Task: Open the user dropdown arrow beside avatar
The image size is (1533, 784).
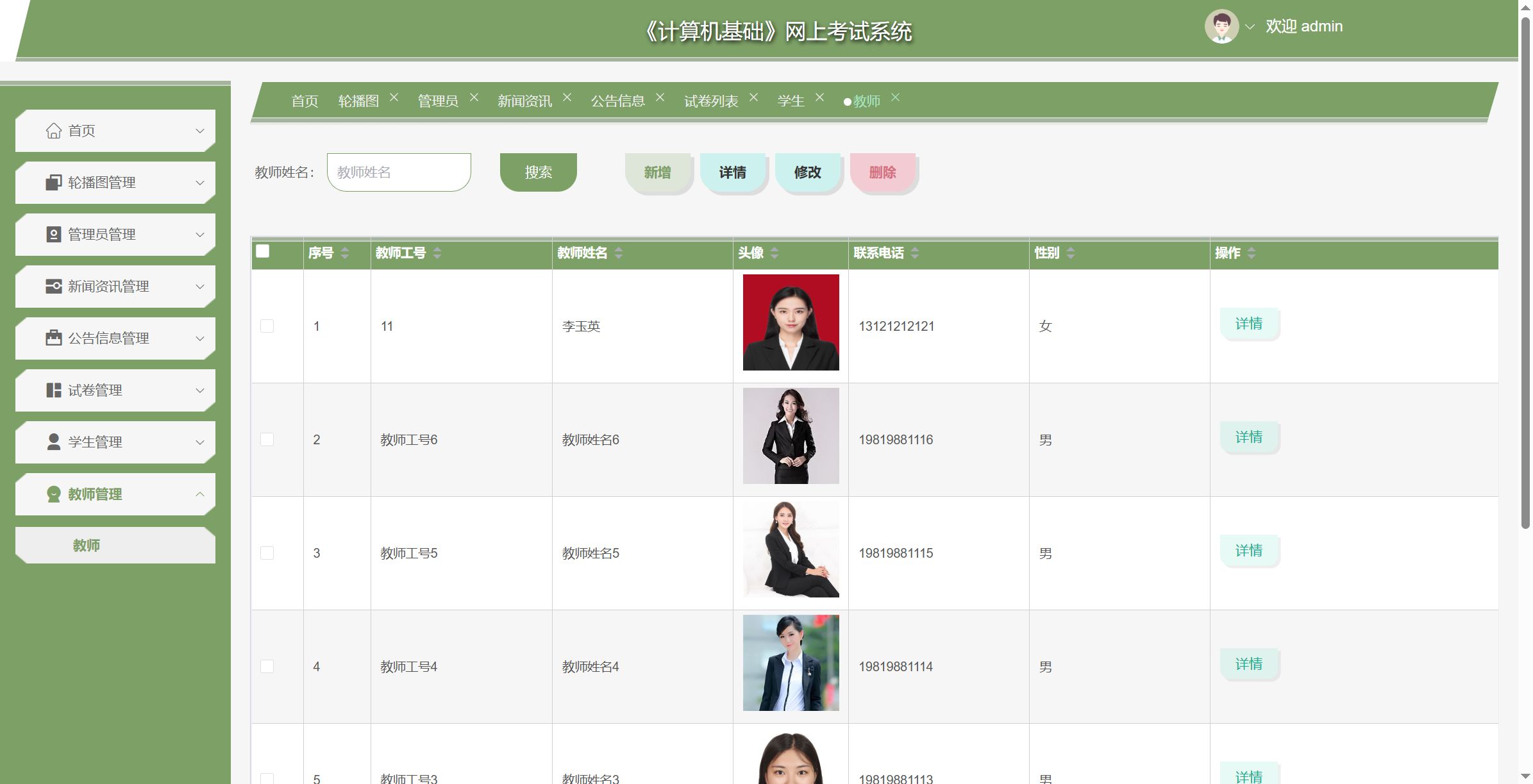Action: (1250, 27)
